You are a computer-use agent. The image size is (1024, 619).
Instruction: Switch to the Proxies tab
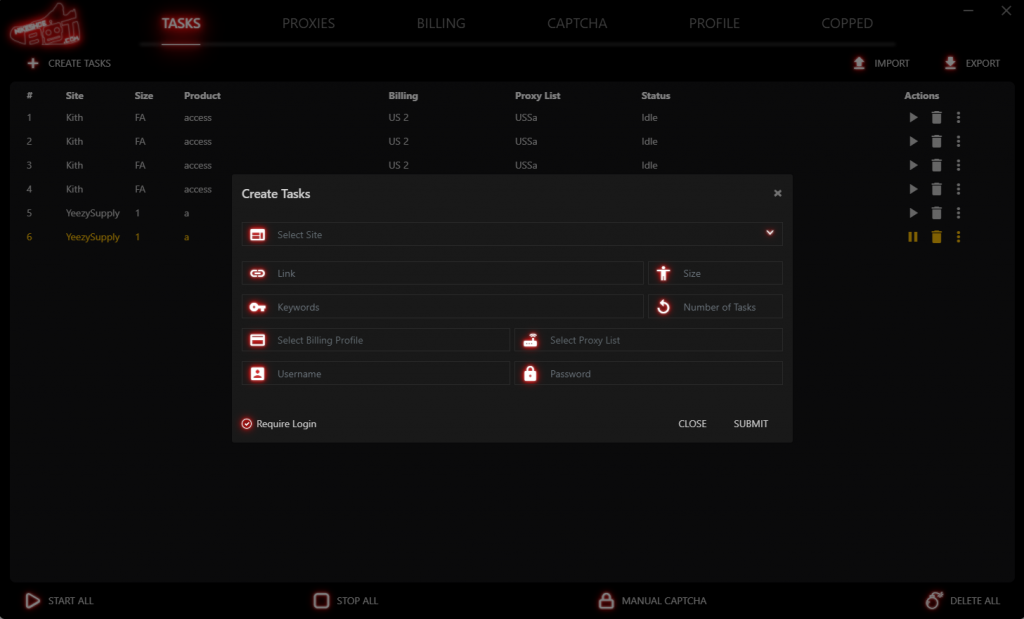pos(308,23)
